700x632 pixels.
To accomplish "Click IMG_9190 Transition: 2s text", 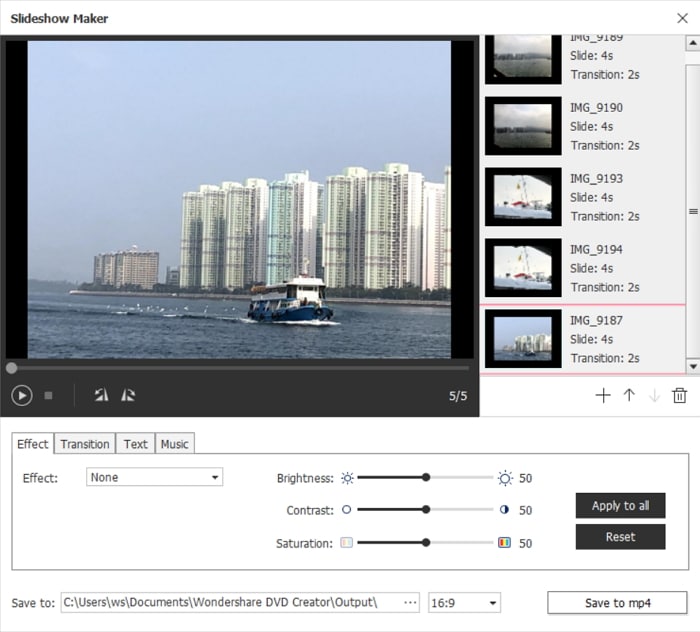I will 605,146.
